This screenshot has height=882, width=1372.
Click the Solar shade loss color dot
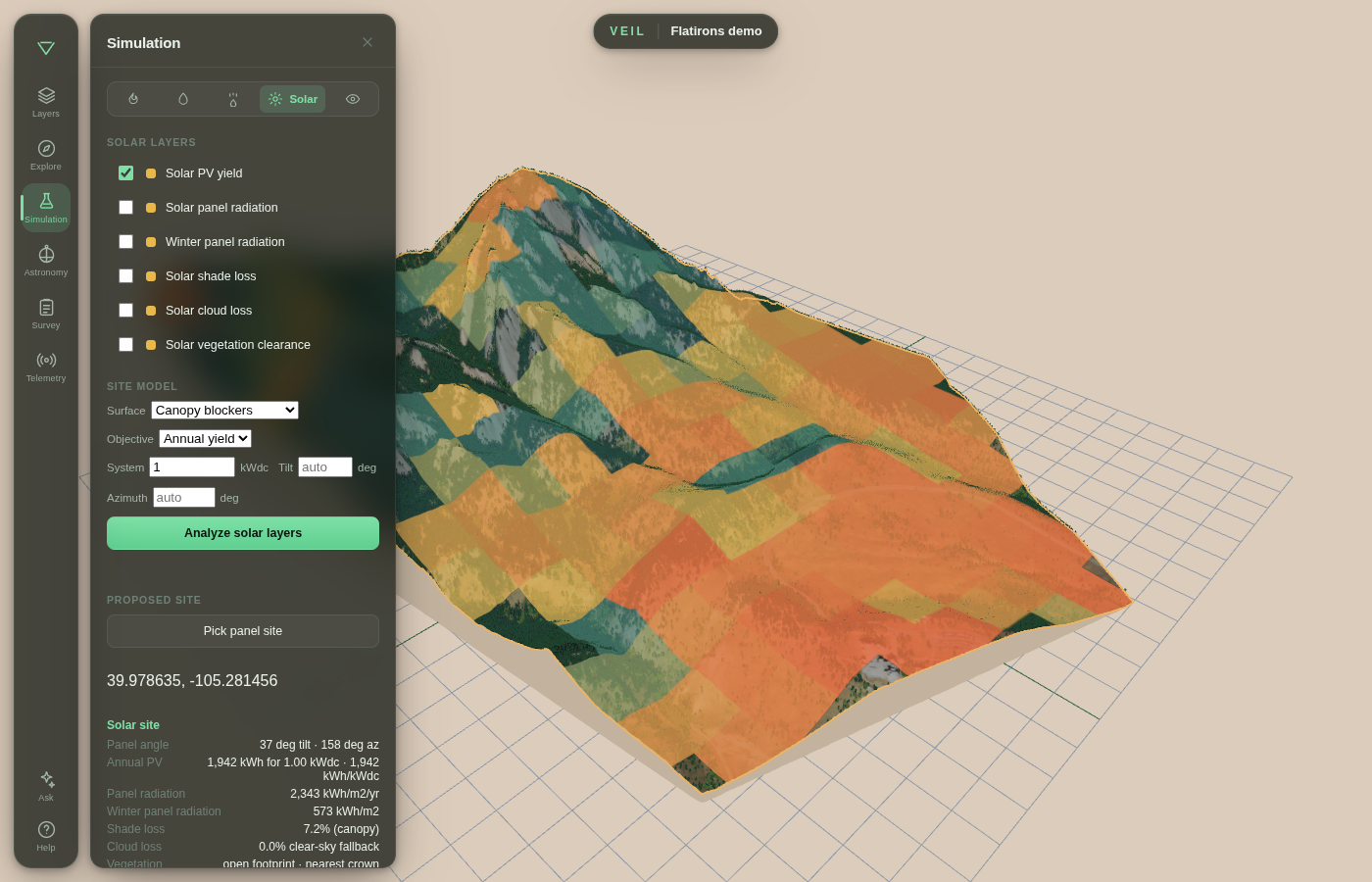[x=151, y=276]
